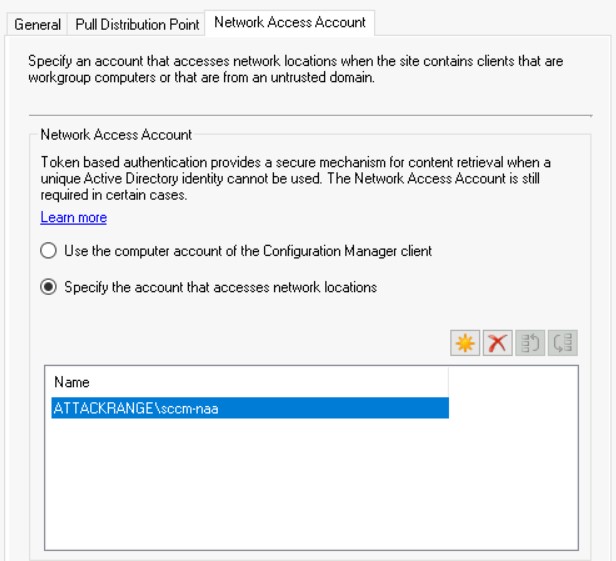Click the red X delete account icon
Image resolution: width=616 pixels, height=561 pixels.
coord(497,343)
